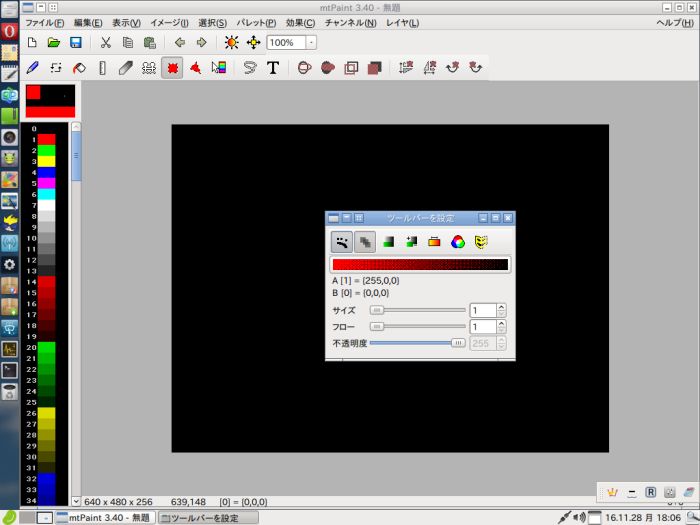Select the paintbrush tool in toolbar

(32, 68)
